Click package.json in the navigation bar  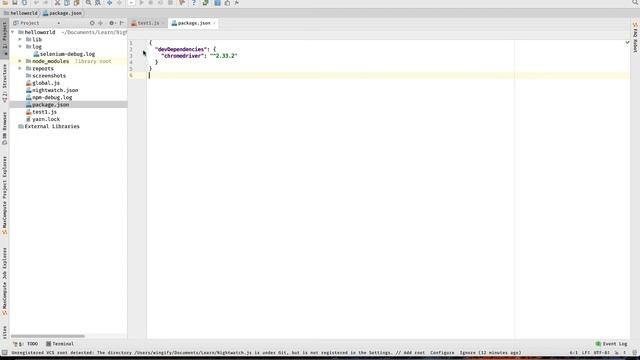point(62,13)
